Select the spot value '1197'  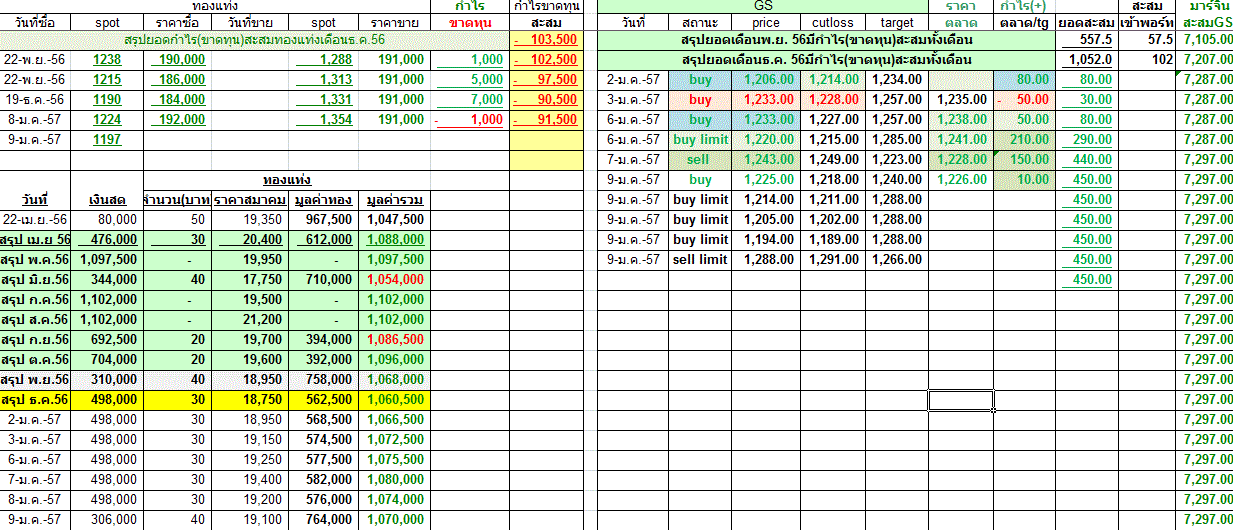point(106,140)
